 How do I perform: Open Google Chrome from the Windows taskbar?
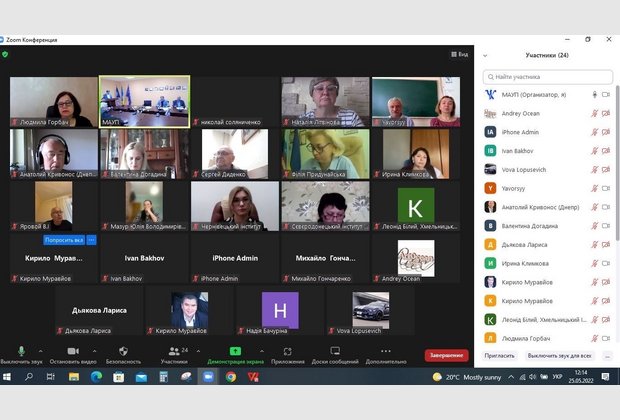click(231, 377)
